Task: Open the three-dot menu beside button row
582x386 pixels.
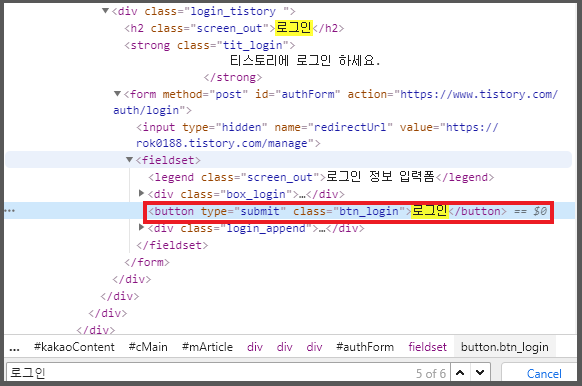Action: (x=10, y=210)
